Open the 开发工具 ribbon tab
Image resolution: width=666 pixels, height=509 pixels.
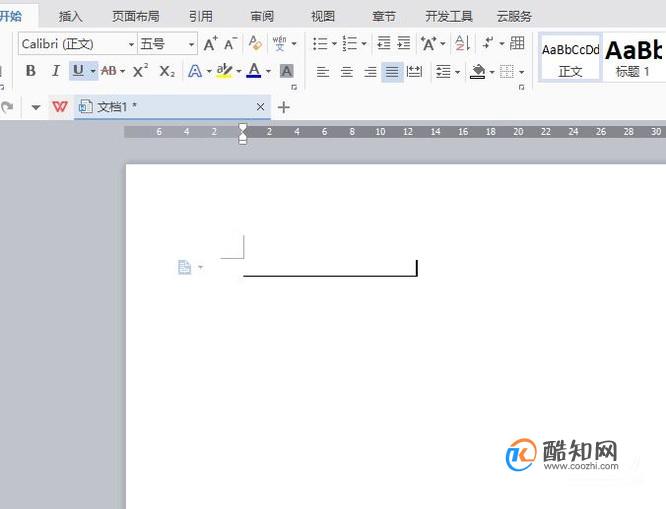point(449,17)
